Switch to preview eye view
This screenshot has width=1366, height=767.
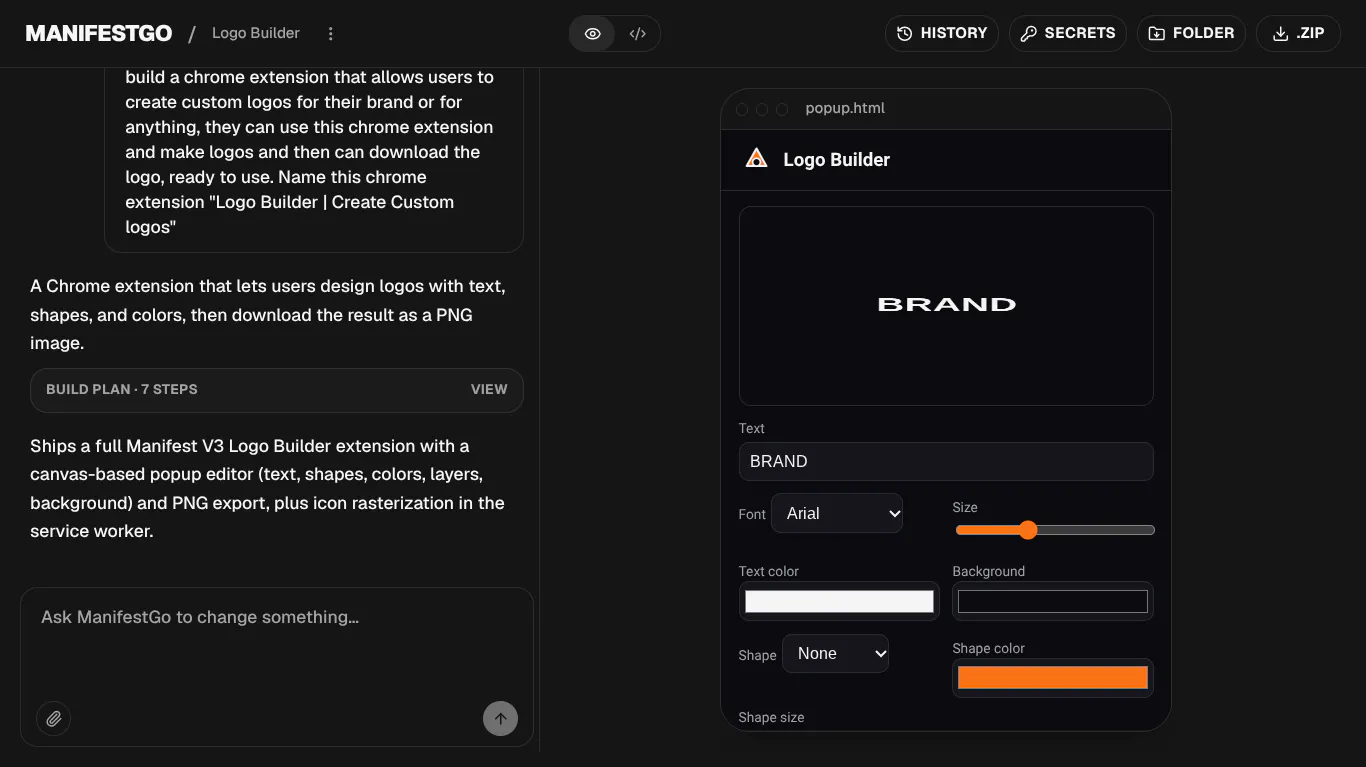tap(593, 33)
